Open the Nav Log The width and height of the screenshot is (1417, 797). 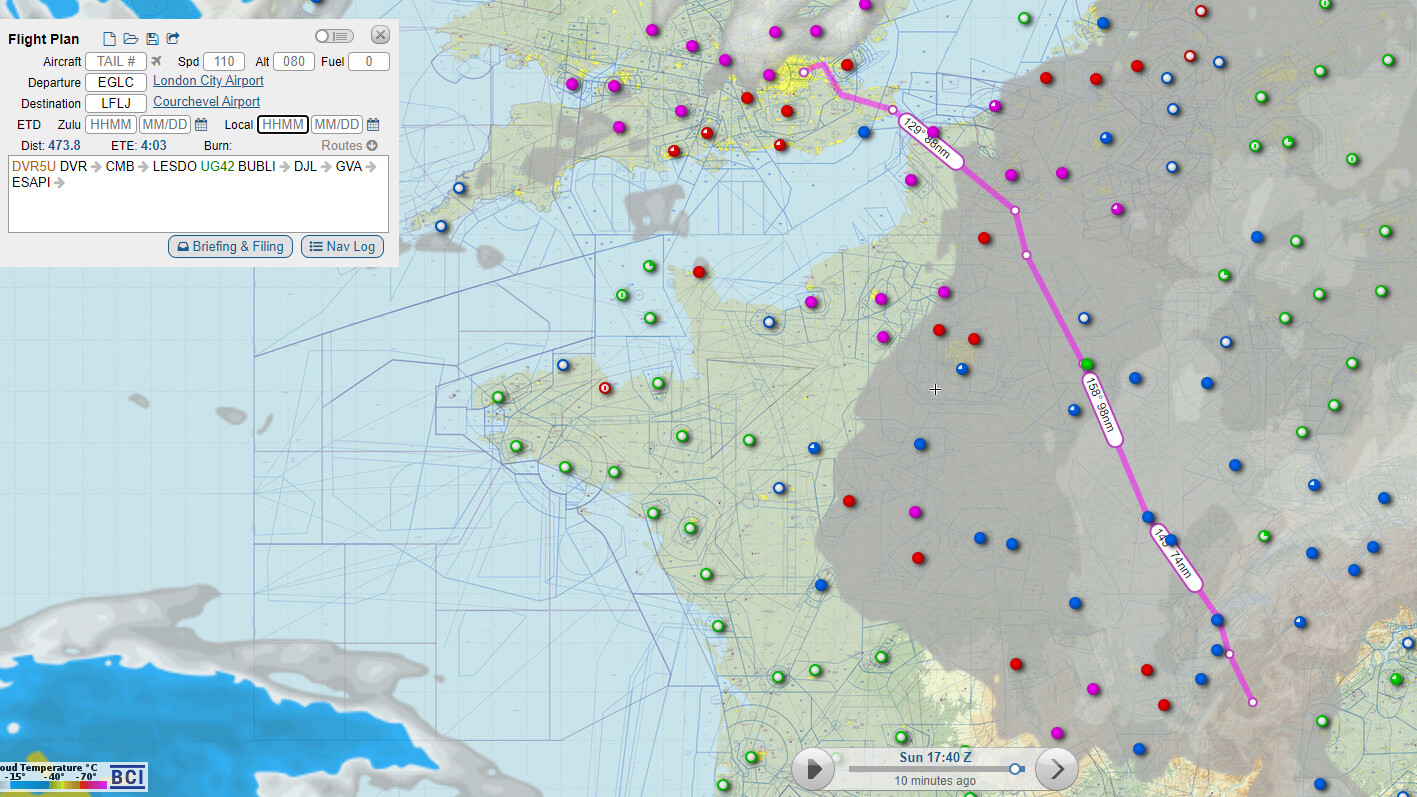pos(342,247)
